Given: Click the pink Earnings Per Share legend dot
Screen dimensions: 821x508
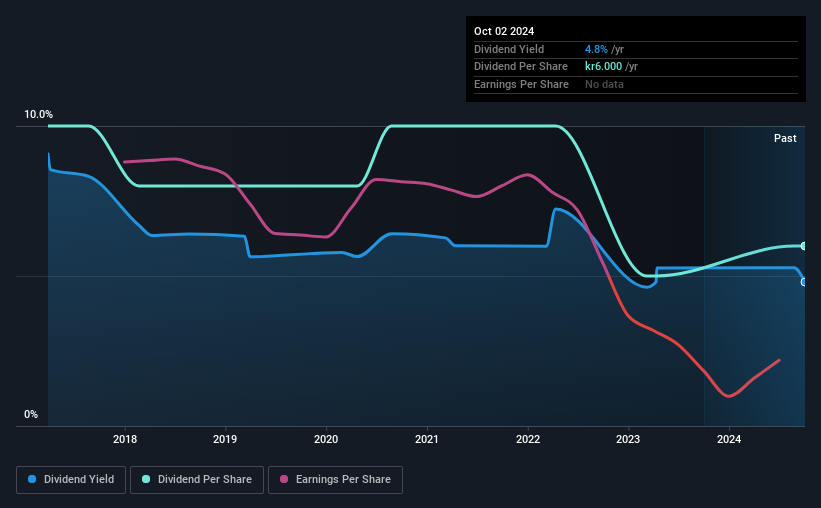Looking at the screenshot, I should pyautogui.click(x=284, y=479).
